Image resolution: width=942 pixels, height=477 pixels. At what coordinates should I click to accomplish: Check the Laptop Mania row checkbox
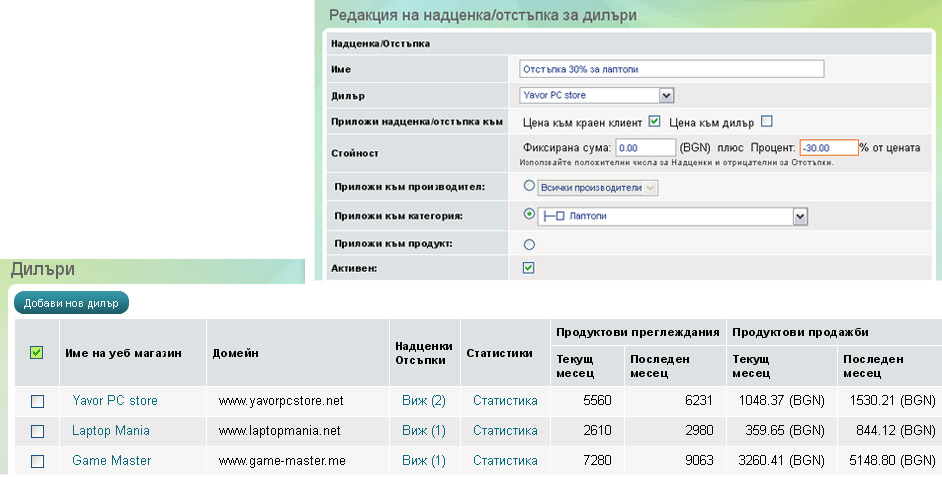click(37, 431)
